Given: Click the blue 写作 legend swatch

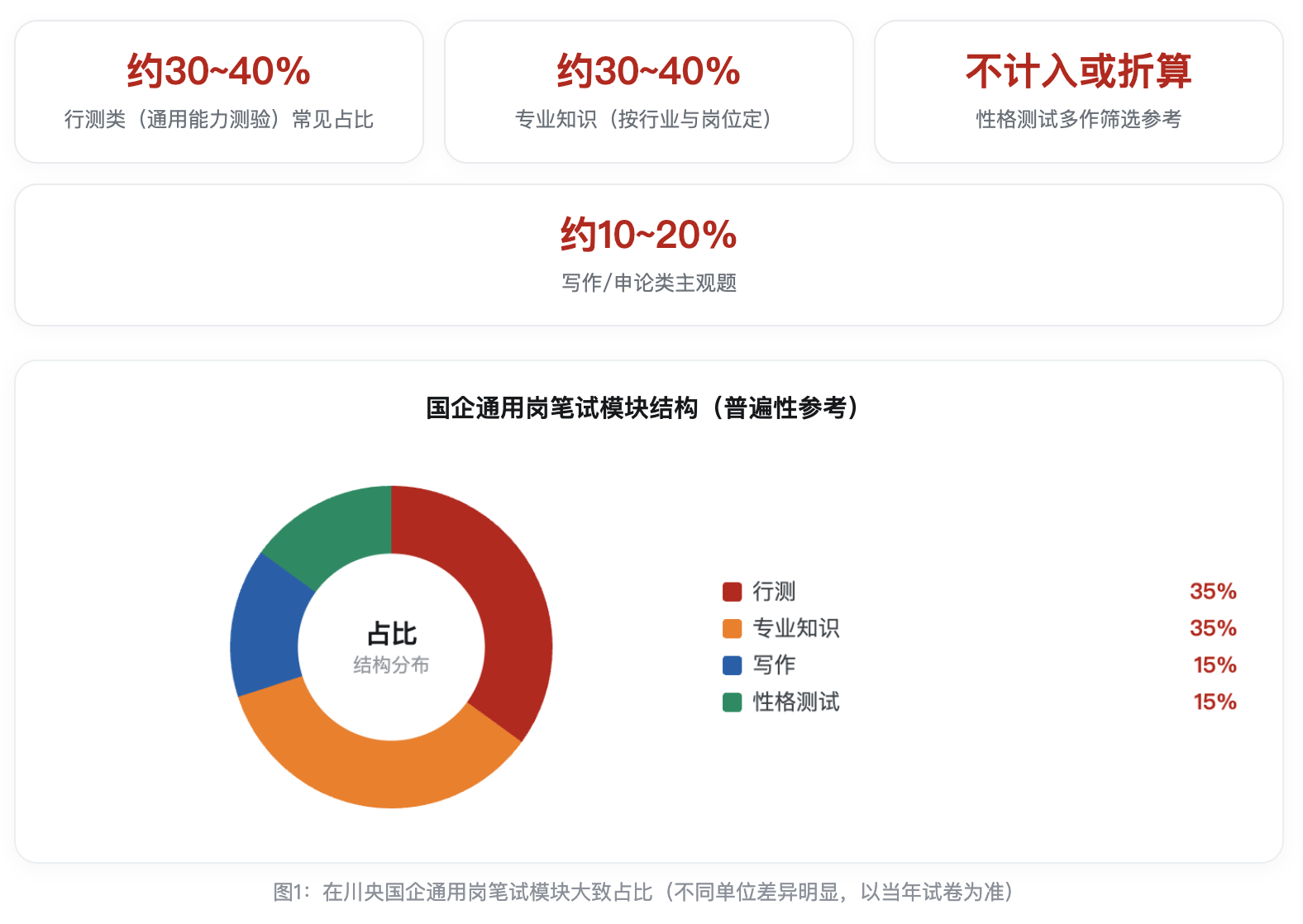Looking at the screenshot, I should pyautogui.click(x=732, y=665).
